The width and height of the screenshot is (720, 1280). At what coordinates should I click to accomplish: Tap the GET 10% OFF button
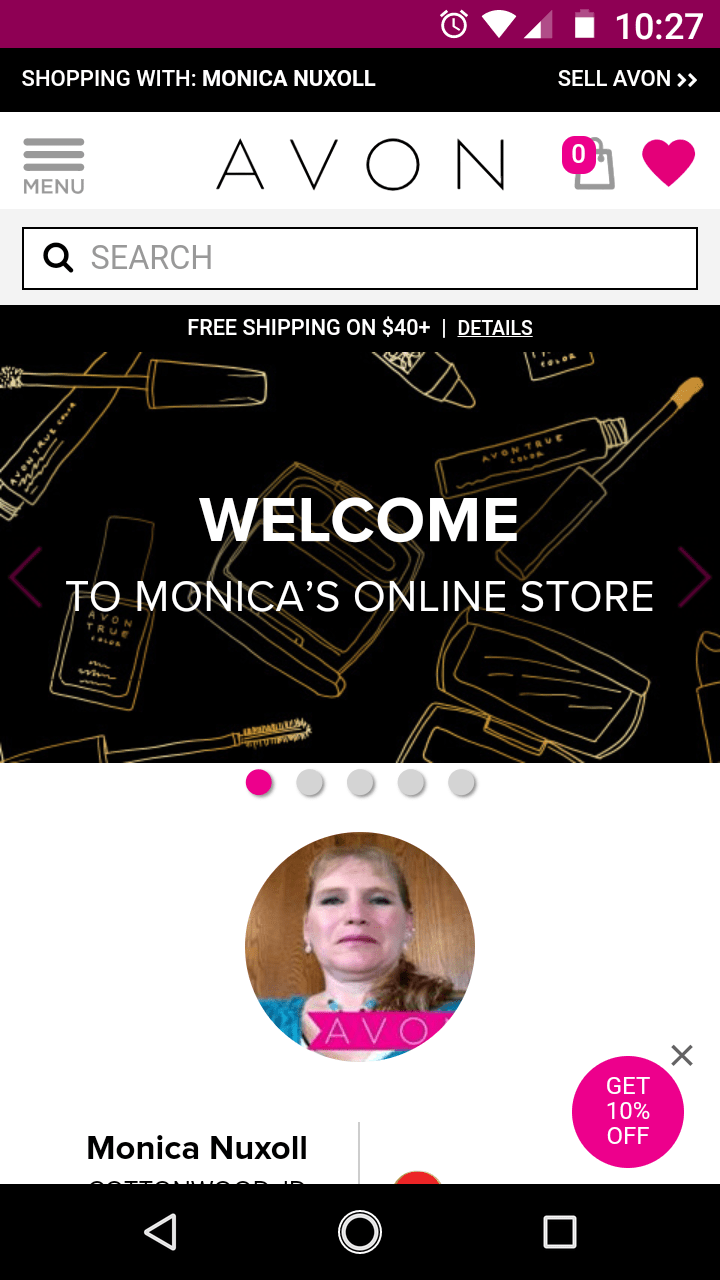coord(628,1111)
